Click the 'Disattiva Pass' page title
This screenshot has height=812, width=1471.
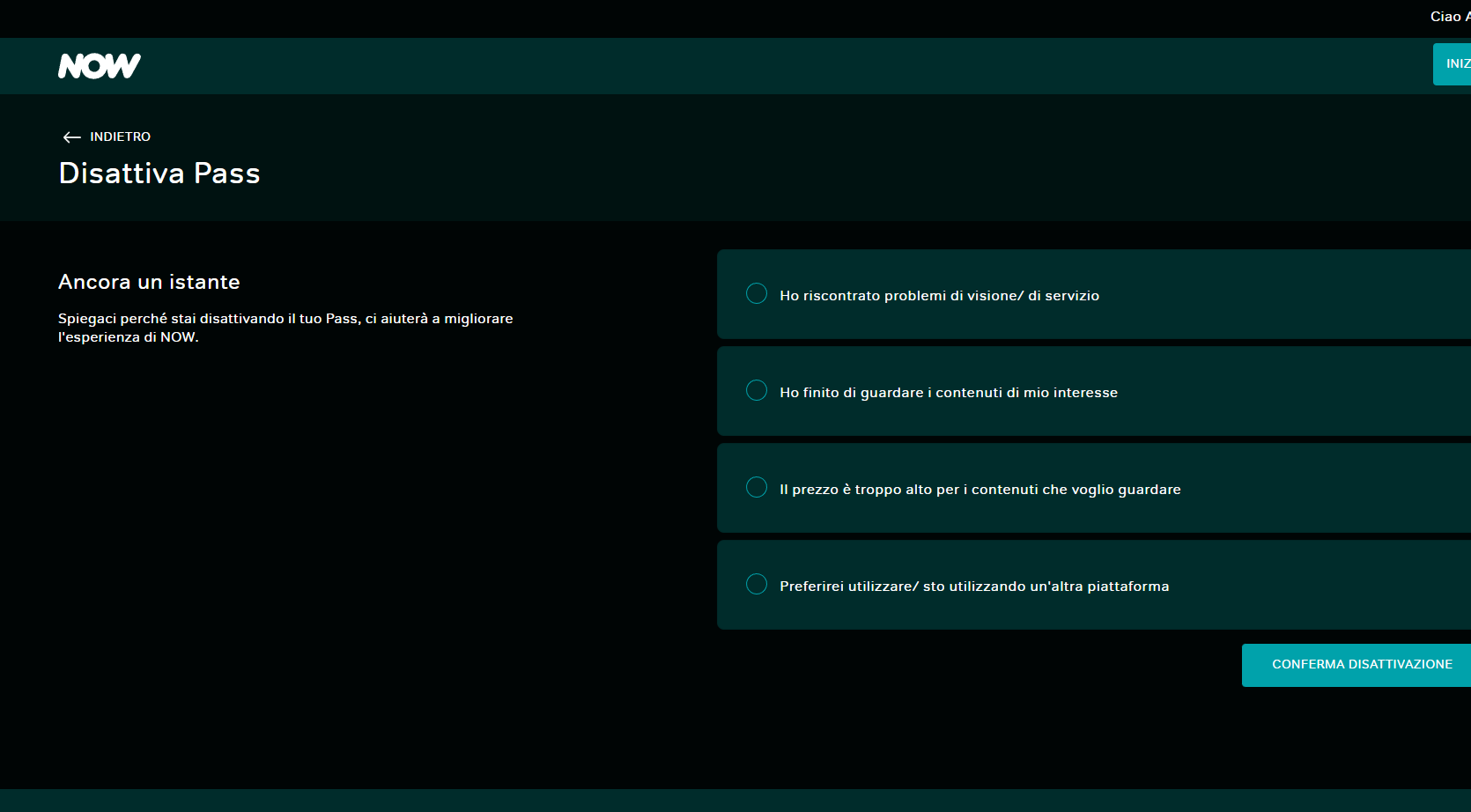159,173
